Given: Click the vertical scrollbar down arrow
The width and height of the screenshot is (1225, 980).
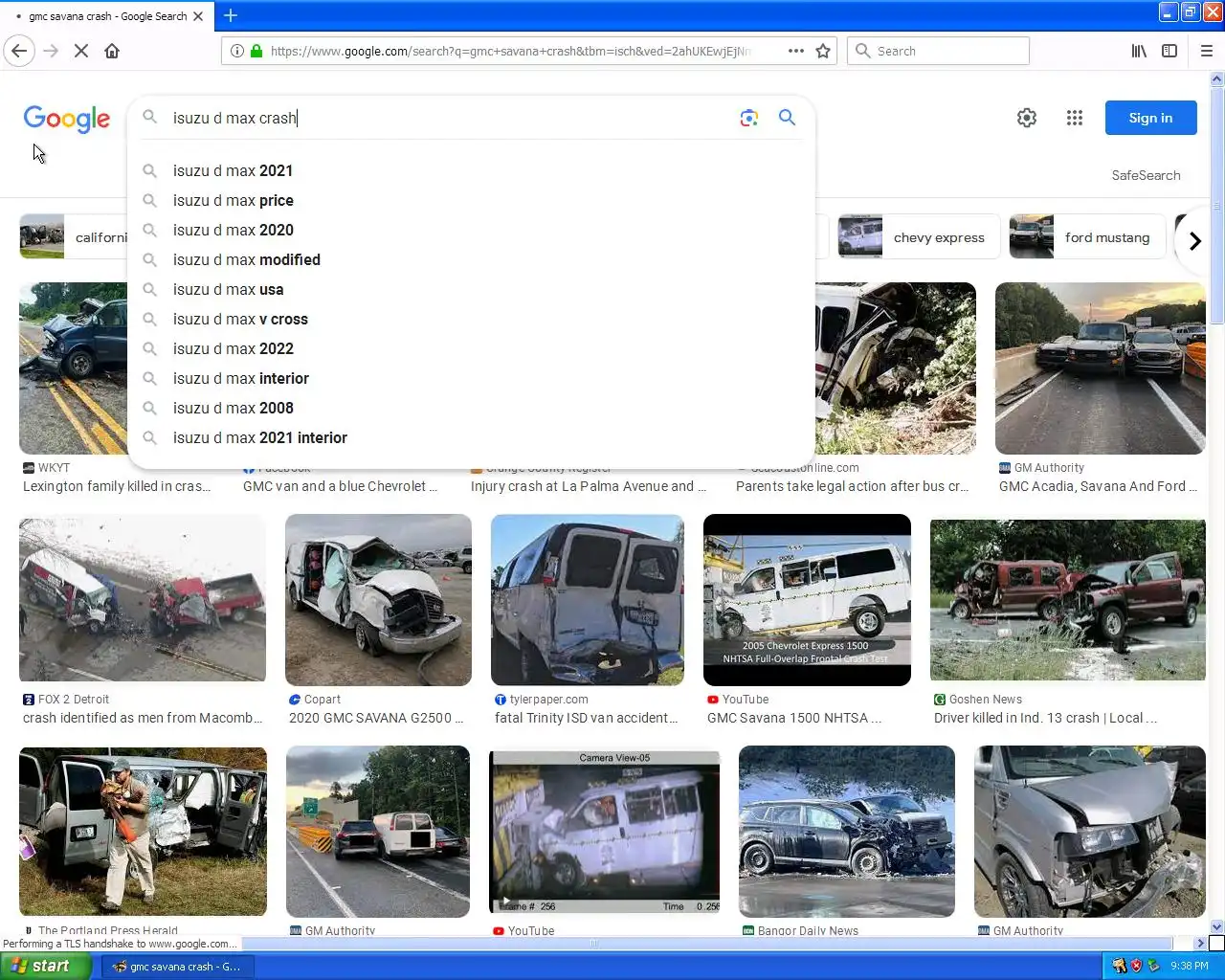Looking at the screenshot, I should coord(1217,926).
